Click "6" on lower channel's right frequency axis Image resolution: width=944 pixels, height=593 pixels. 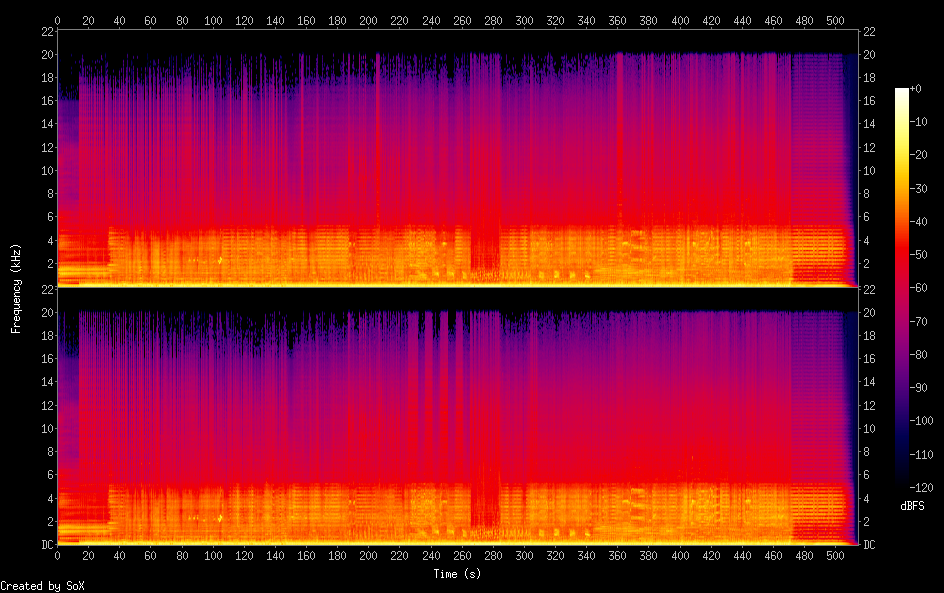866,475
